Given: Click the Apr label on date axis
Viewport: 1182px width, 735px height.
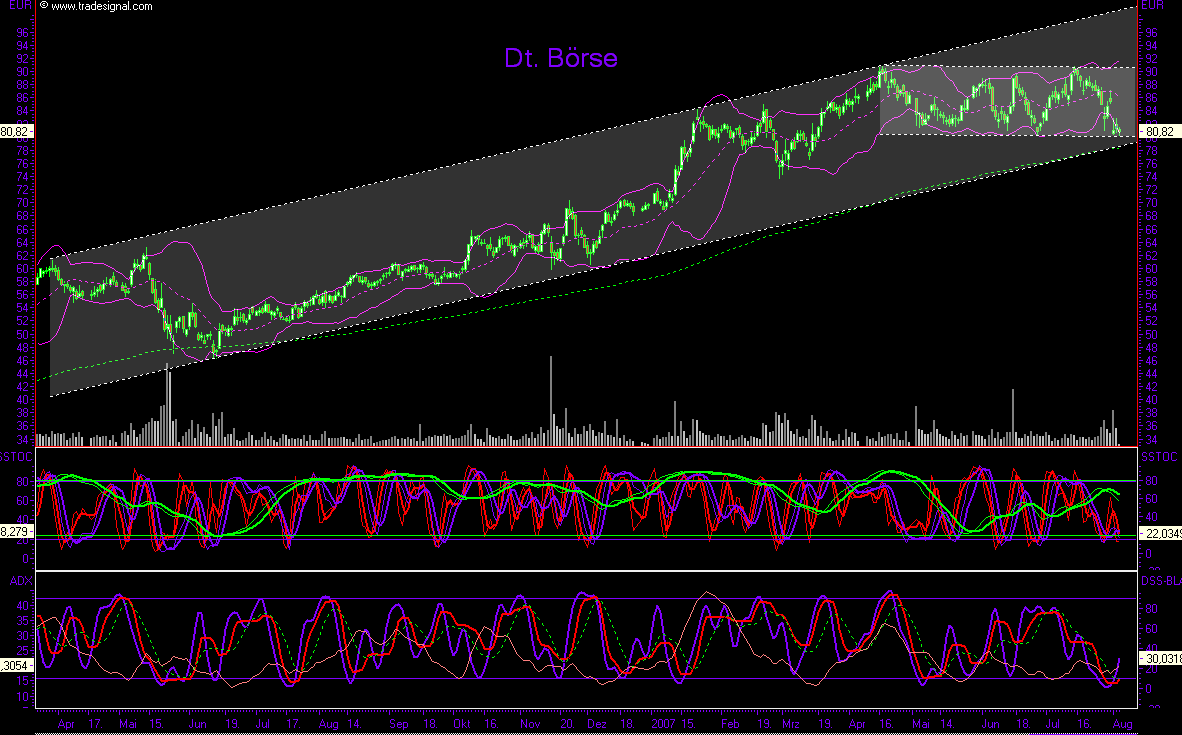Looking at the screenshot, I should [x=68, y=723].
